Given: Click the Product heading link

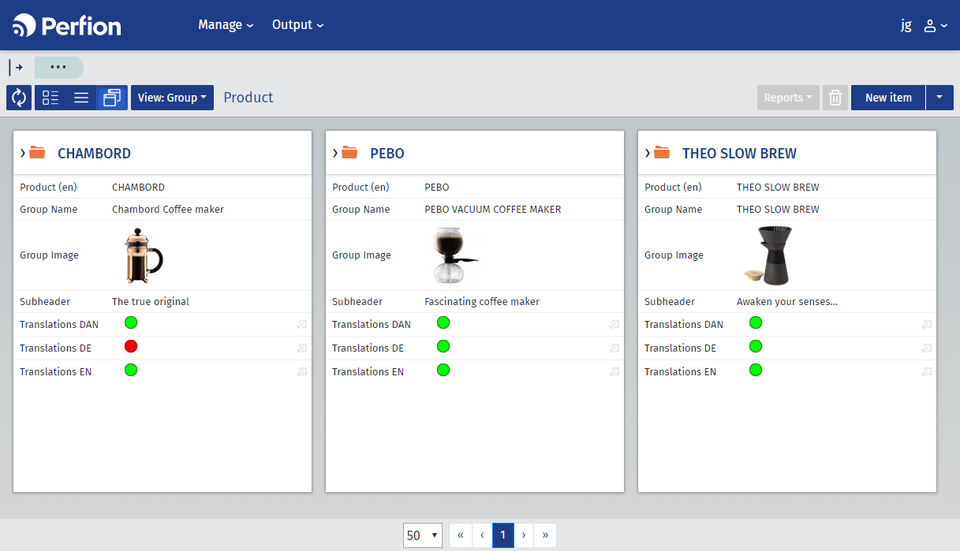Looking at the screenshot, I should click(248, 97).
